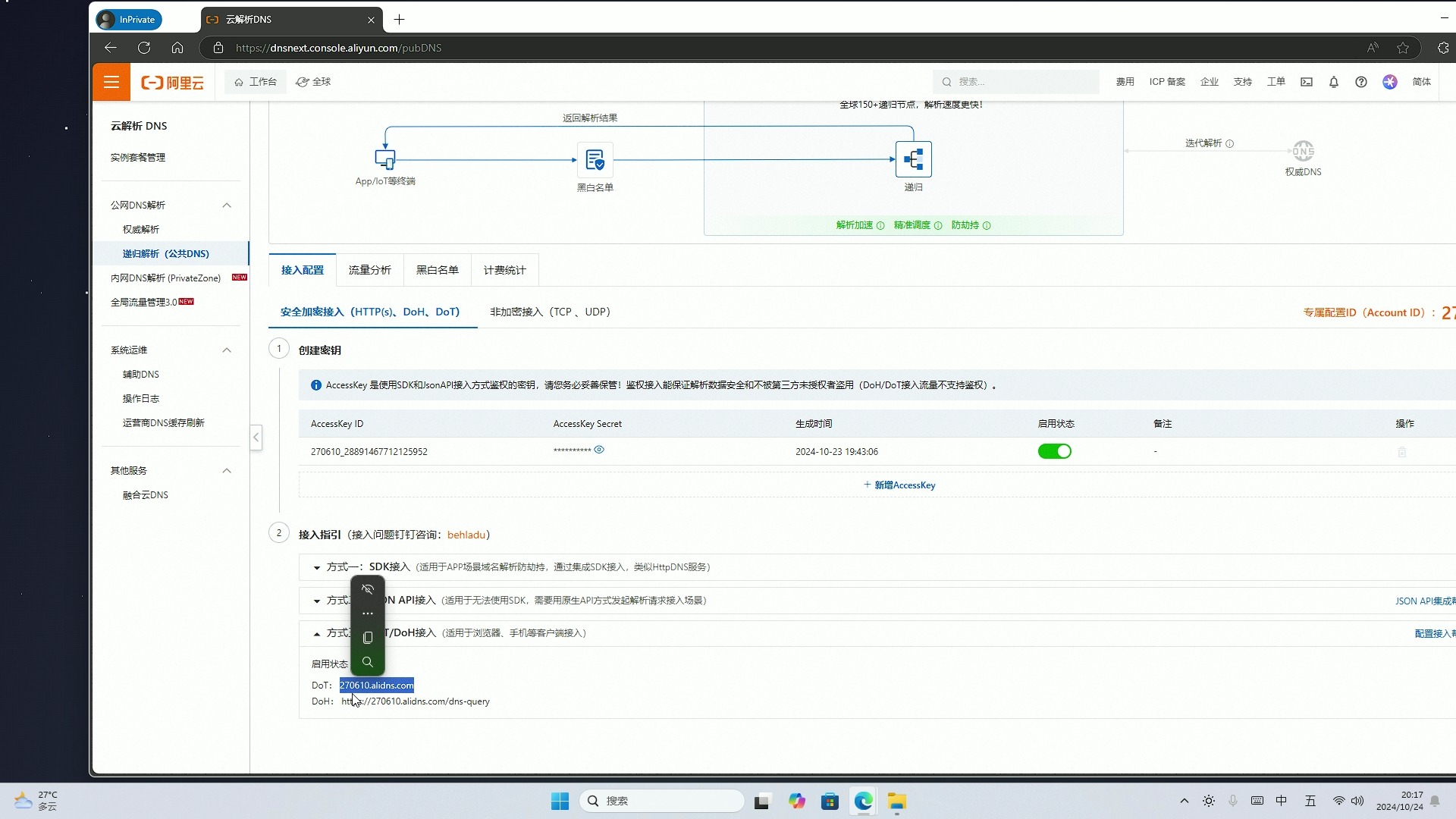This screenshot has height=819, width=1456.
Task: Delete the AccessKey row via trash icon
Action: (1401, 452)
